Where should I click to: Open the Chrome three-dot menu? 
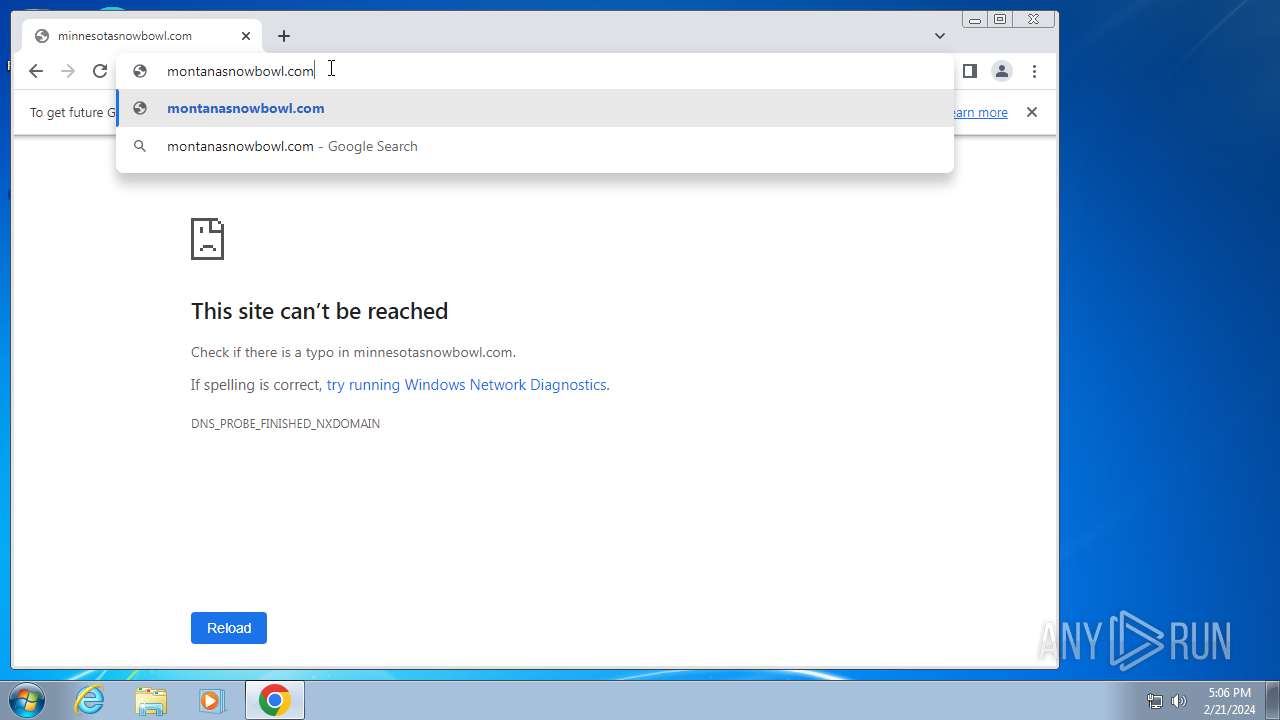(x=1034, y=71)
